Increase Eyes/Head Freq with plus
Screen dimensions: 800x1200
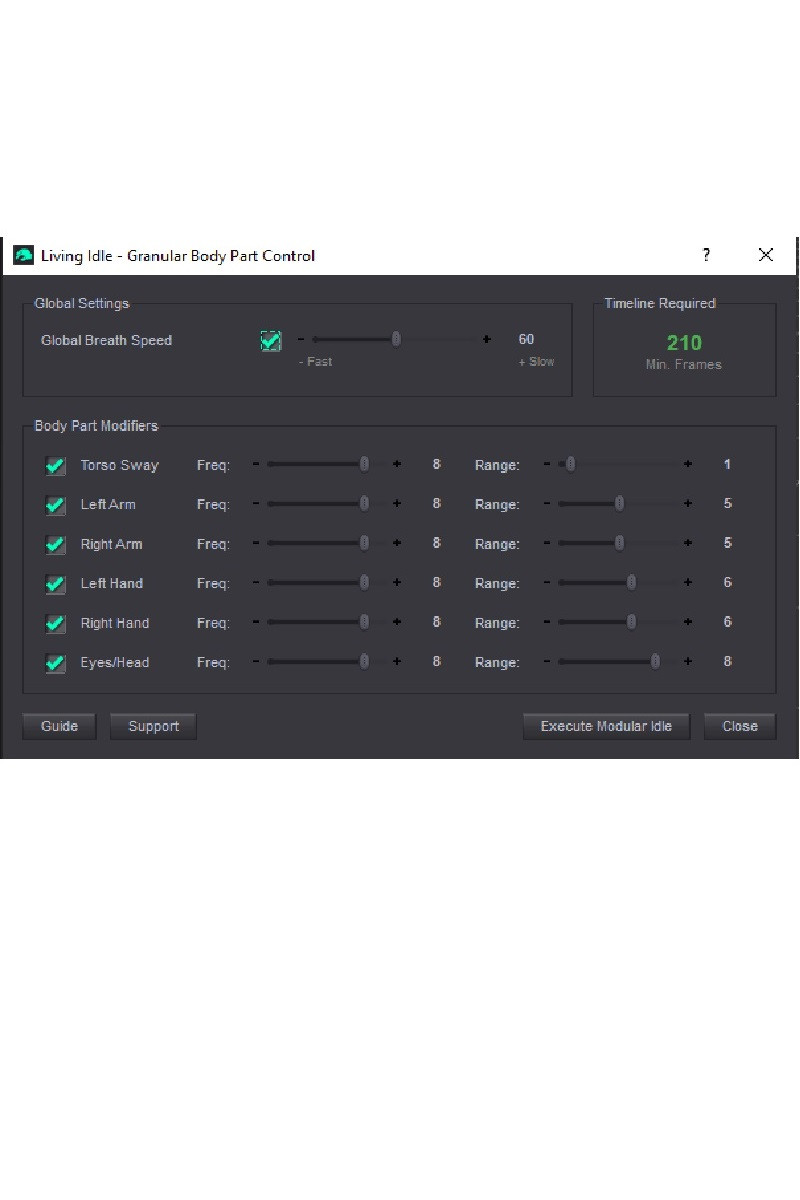pos(397,661)
